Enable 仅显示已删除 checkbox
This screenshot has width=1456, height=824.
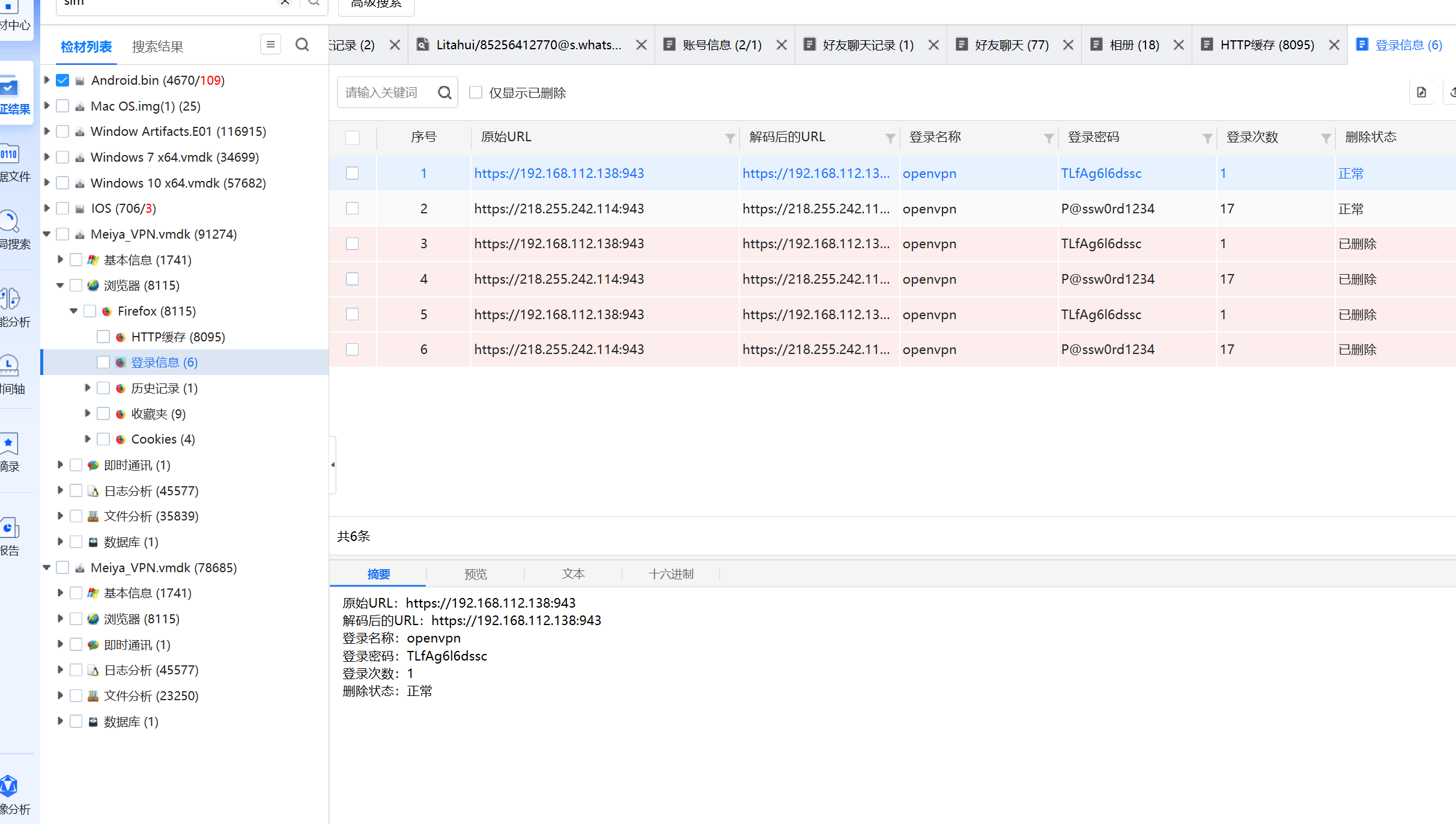[x=476, y=93]
